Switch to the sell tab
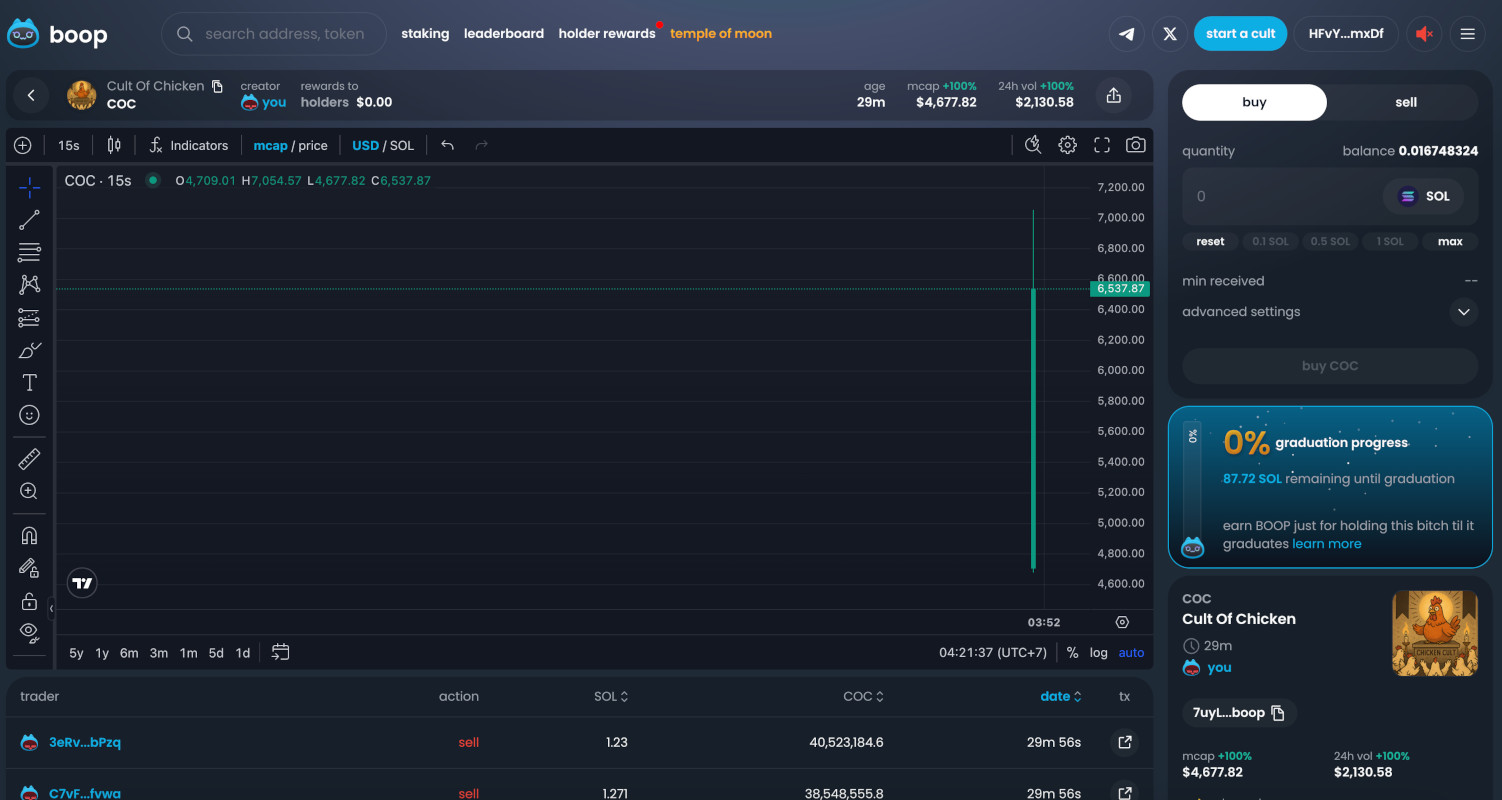This screenshot has height=800, width=1502. click(1405, 102)
